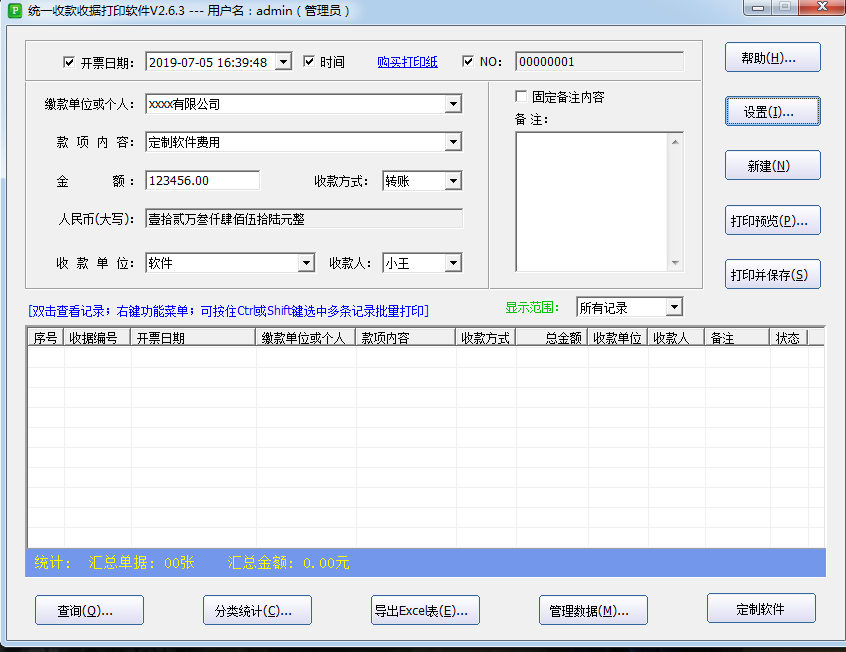The width and height of the screenshot is (846, 652).
Task: Open the 帮助(H) button
Action: tap(772, 58)
